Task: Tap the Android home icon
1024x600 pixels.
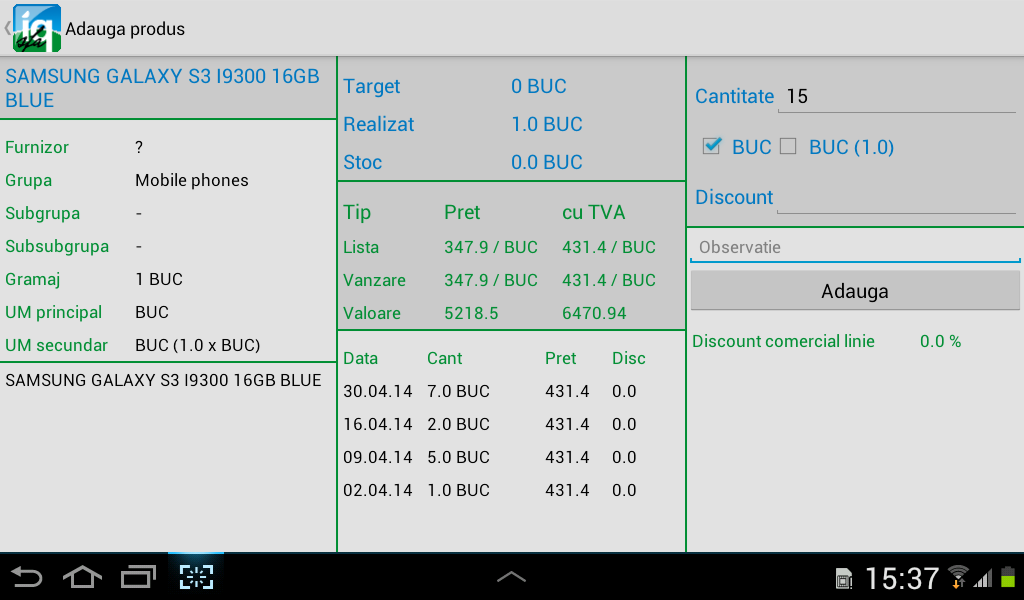Action: click(82, 577)
